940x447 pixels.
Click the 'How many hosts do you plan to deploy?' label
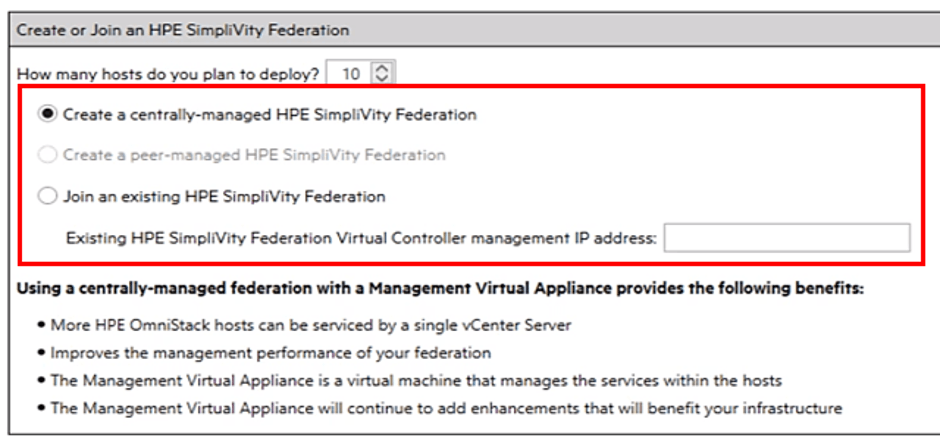(x=167, y=73)
